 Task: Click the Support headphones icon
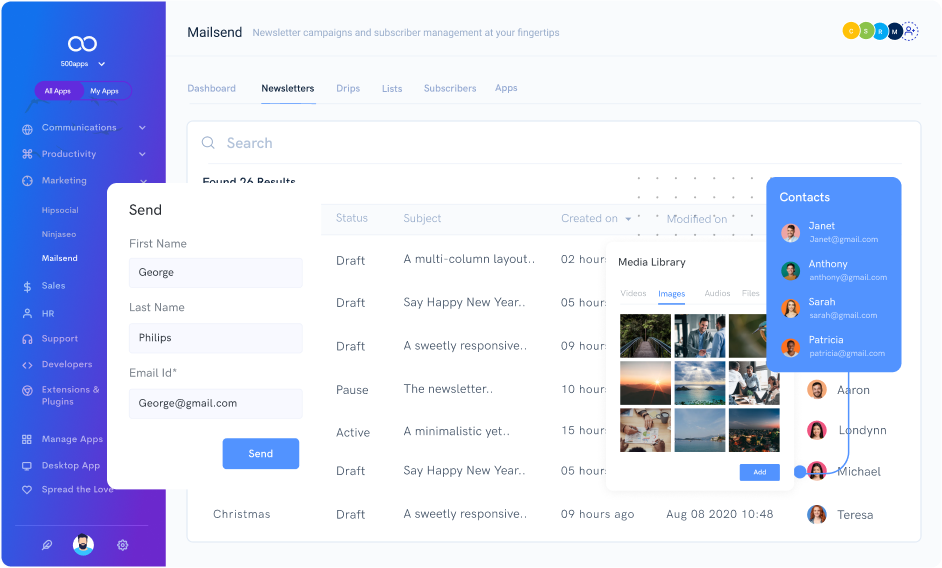point(27,339)
